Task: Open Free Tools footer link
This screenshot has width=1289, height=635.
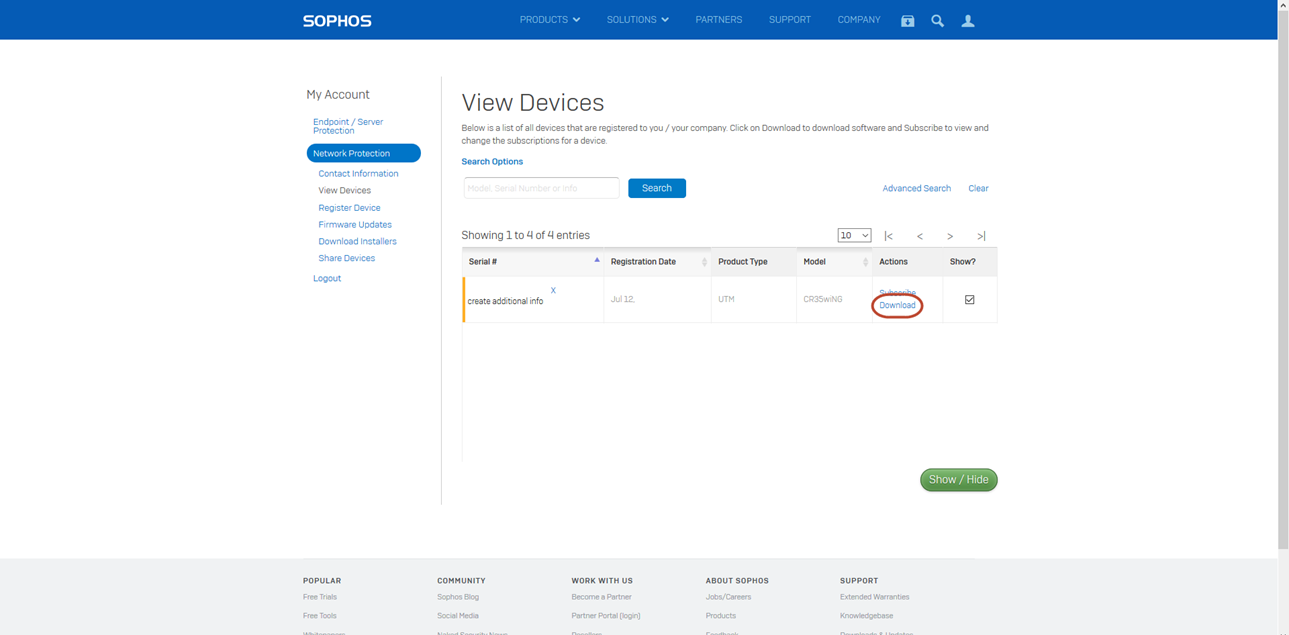Action: point(320,616)
